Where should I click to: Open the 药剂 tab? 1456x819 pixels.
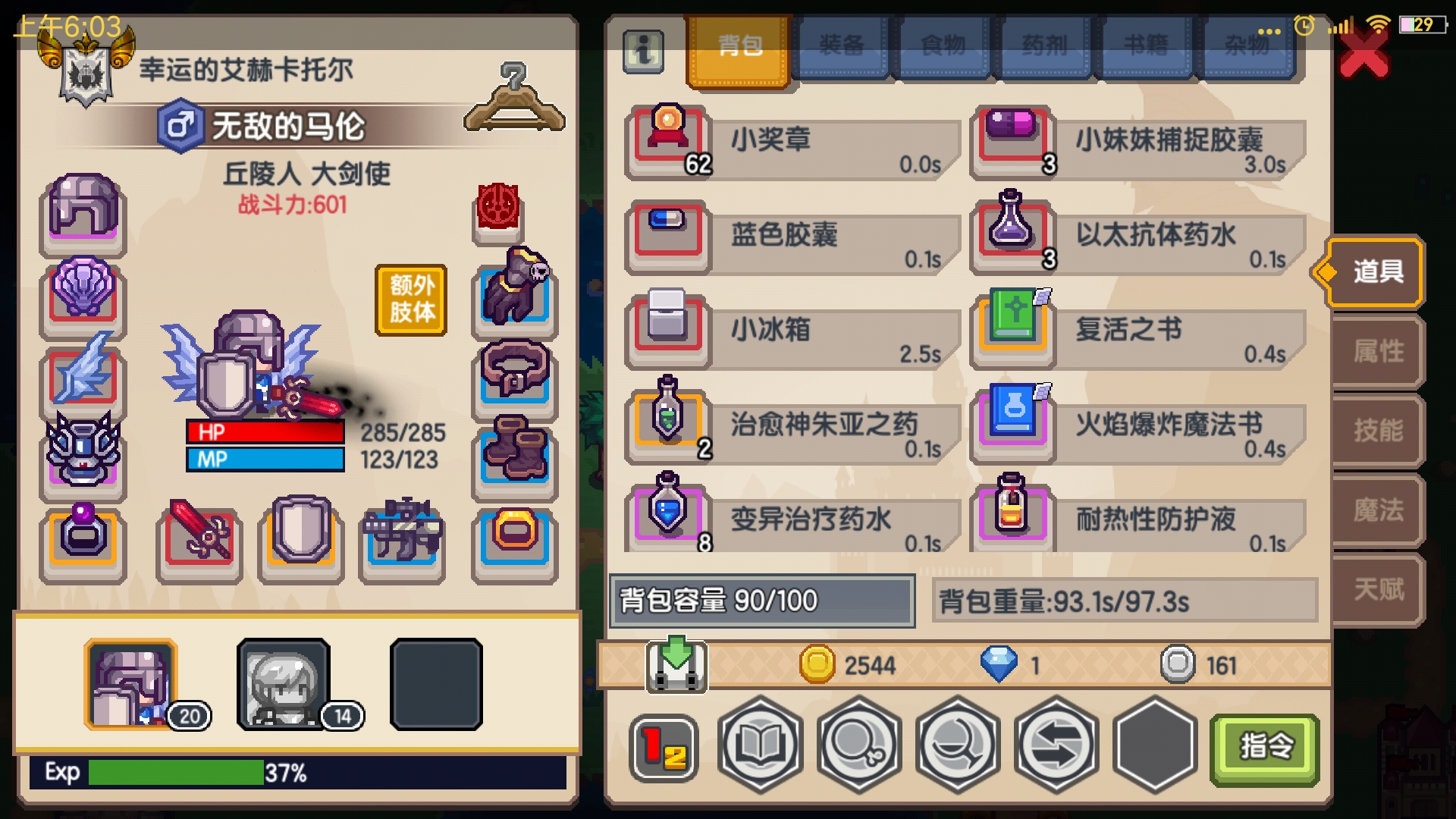click(x=1043, y=45)
